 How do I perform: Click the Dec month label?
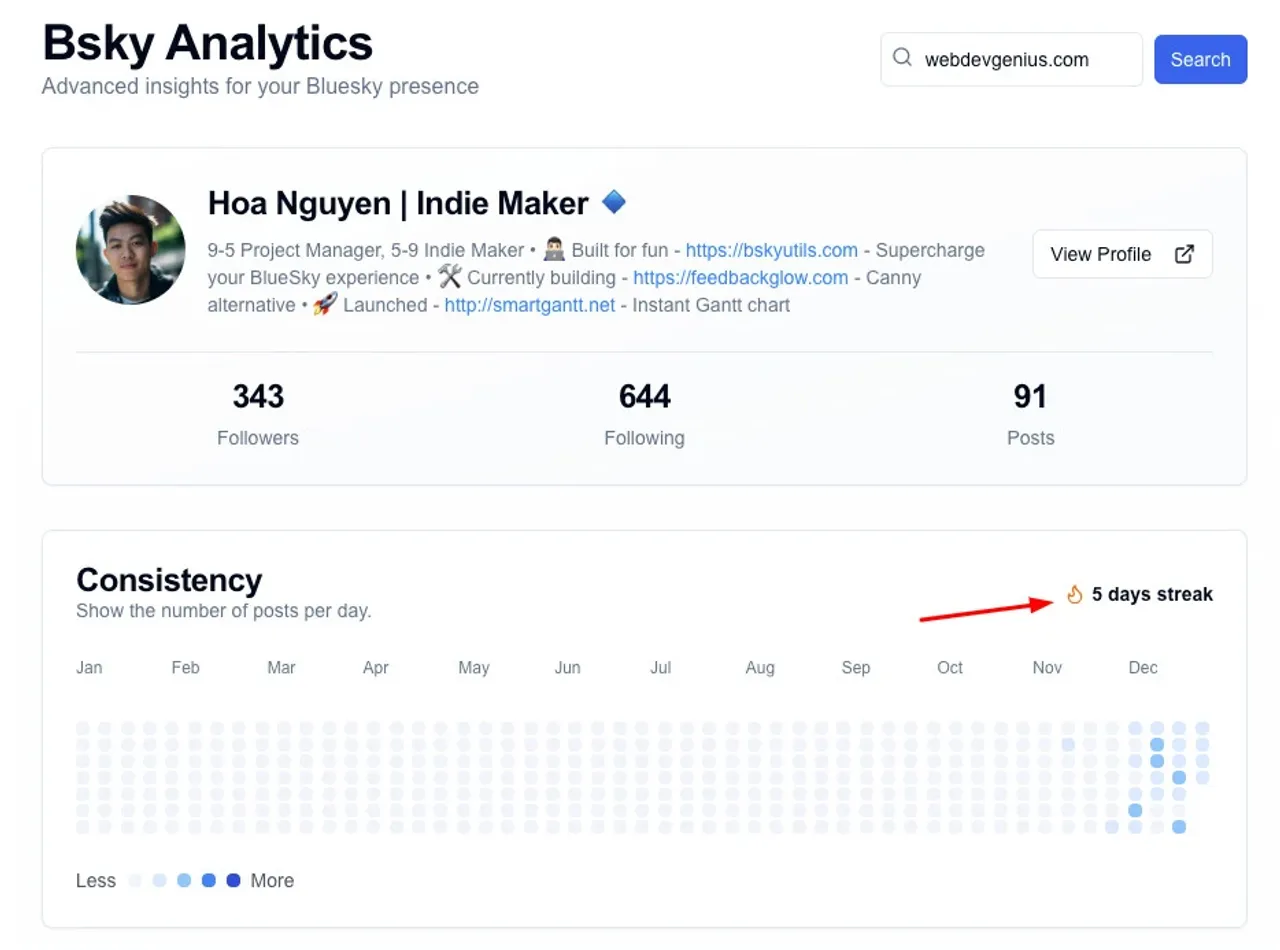1142,668
